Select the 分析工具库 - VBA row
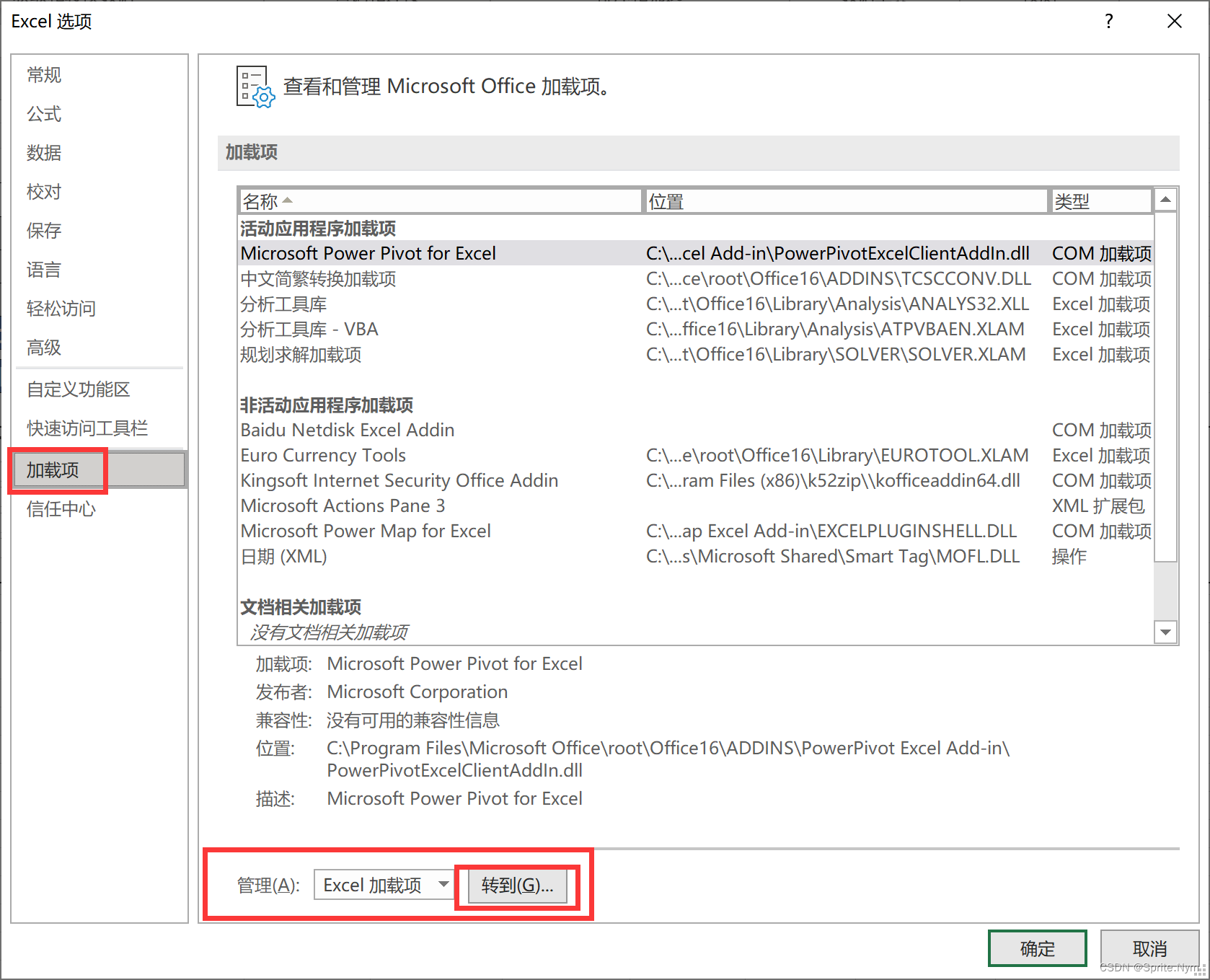This screenshot has width=1210, height=980. [x=696, y=329]
